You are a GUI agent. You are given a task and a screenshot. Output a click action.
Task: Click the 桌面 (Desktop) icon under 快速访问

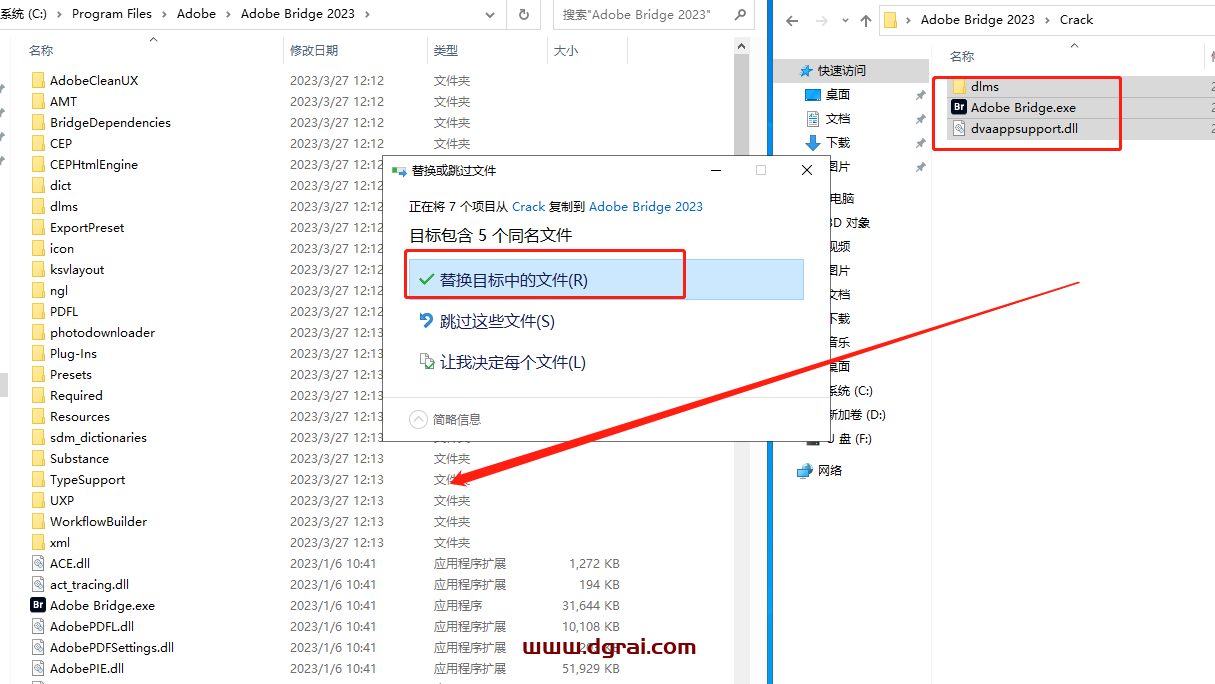[811, 94]
